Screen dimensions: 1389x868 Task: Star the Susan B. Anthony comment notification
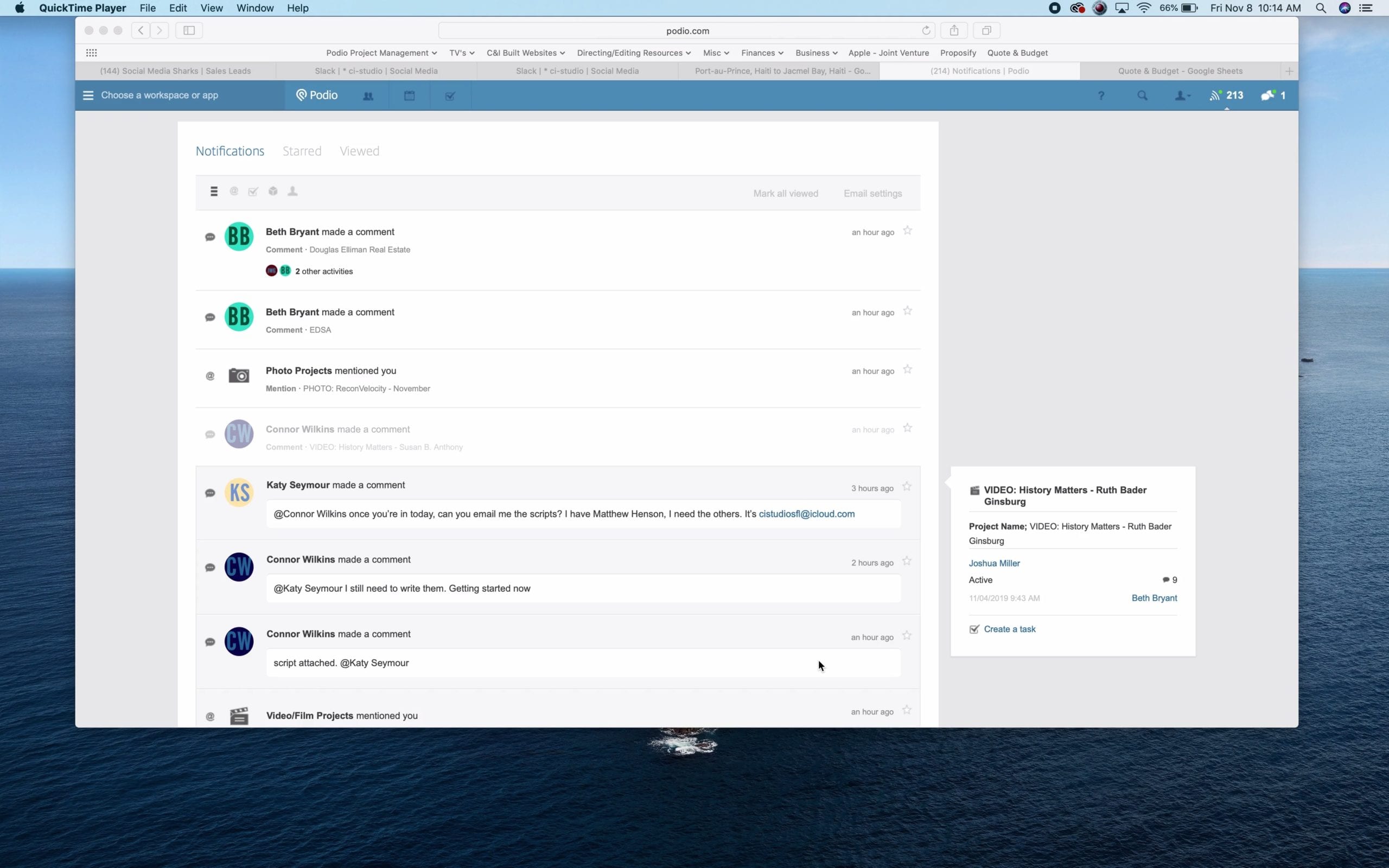907,428
